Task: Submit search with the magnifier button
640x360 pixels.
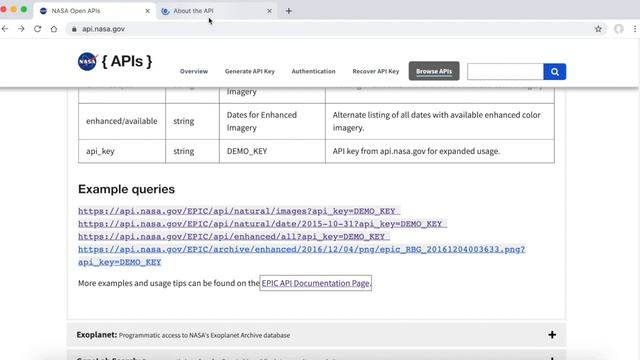Action: [555, 72]
